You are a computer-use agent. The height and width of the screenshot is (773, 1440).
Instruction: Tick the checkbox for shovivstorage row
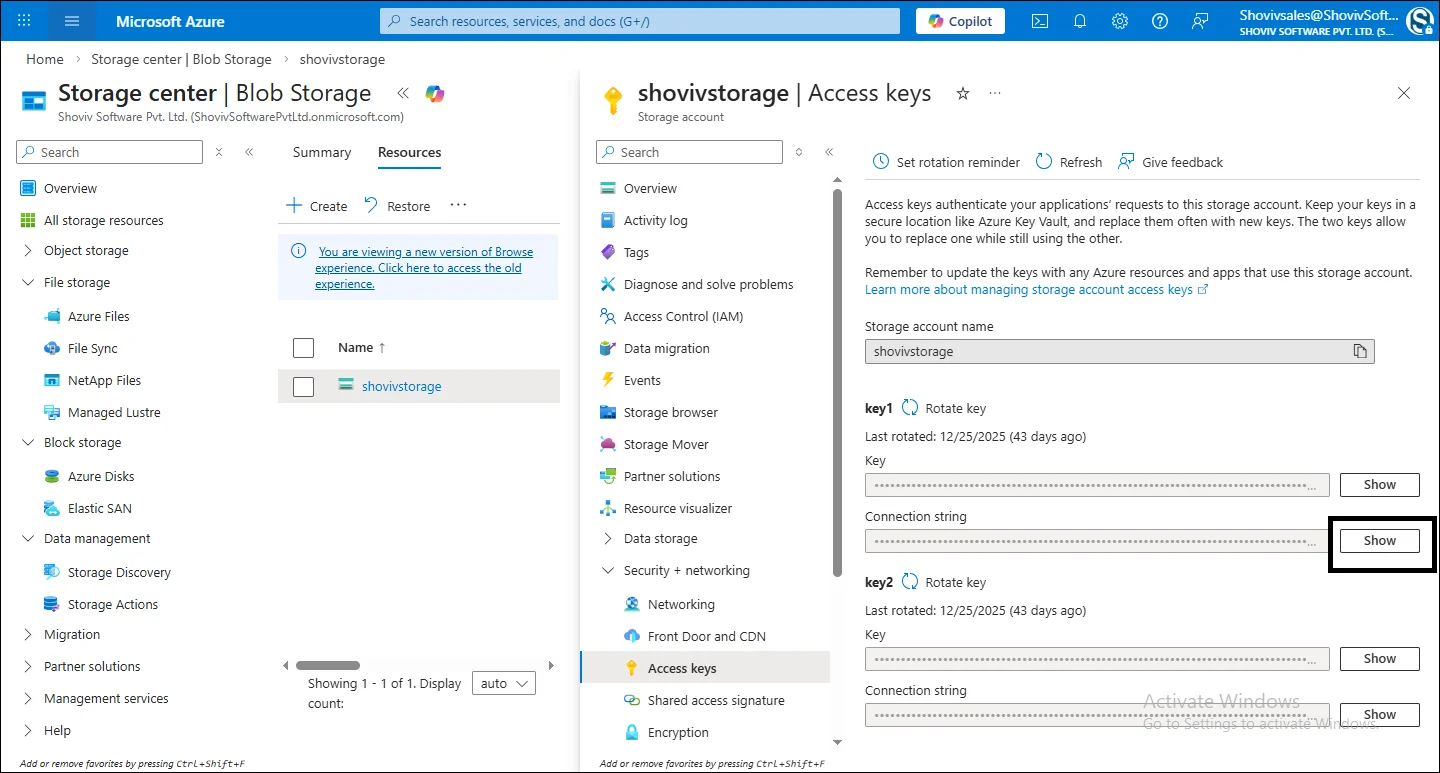(303, 387)
